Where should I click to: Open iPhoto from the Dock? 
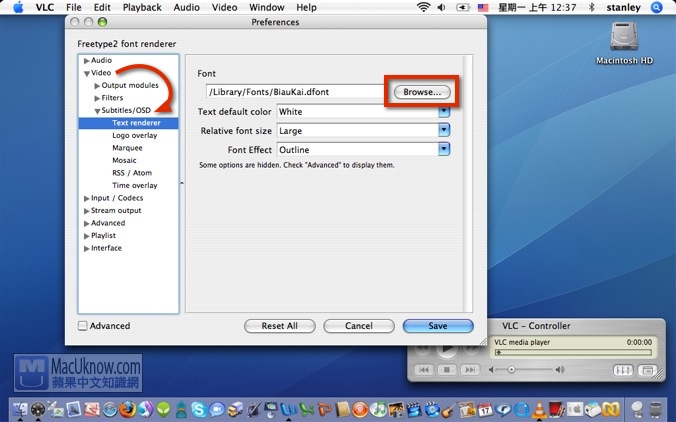(396, 409)
